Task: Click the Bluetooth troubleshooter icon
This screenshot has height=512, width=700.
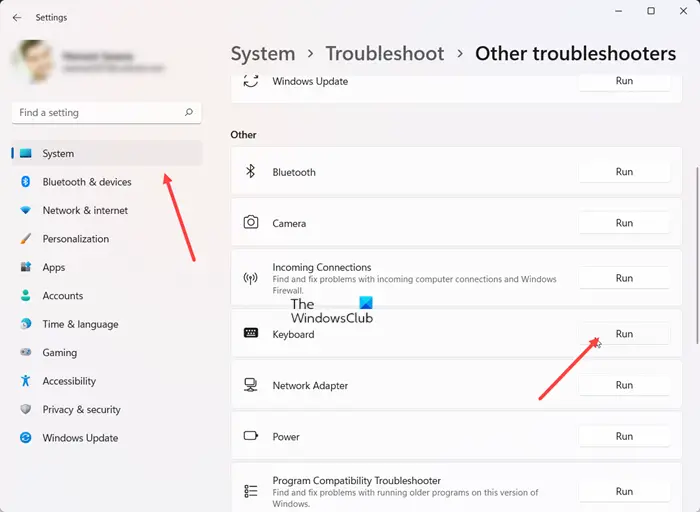Action: click(250, 171)
